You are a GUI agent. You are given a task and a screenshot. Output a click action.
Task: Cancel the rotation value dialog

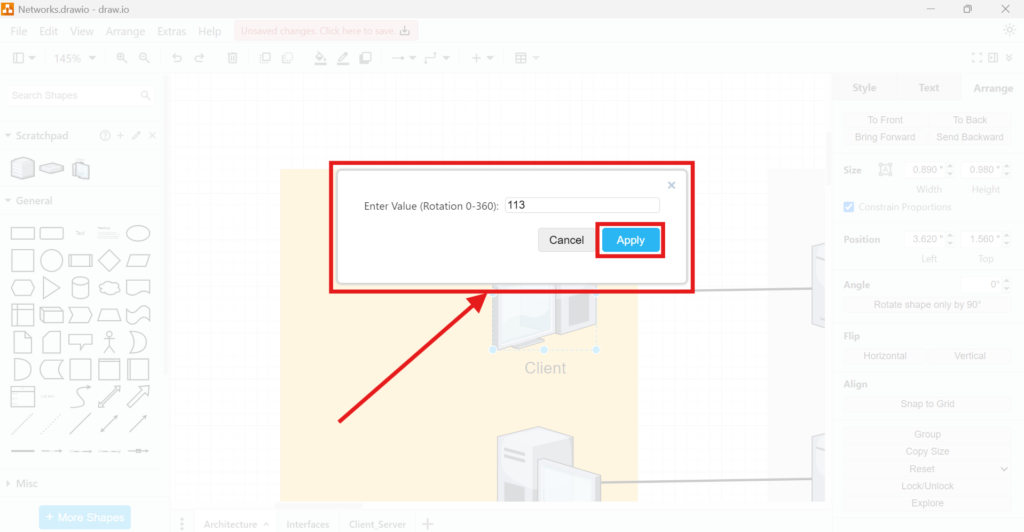coord(566,240)
